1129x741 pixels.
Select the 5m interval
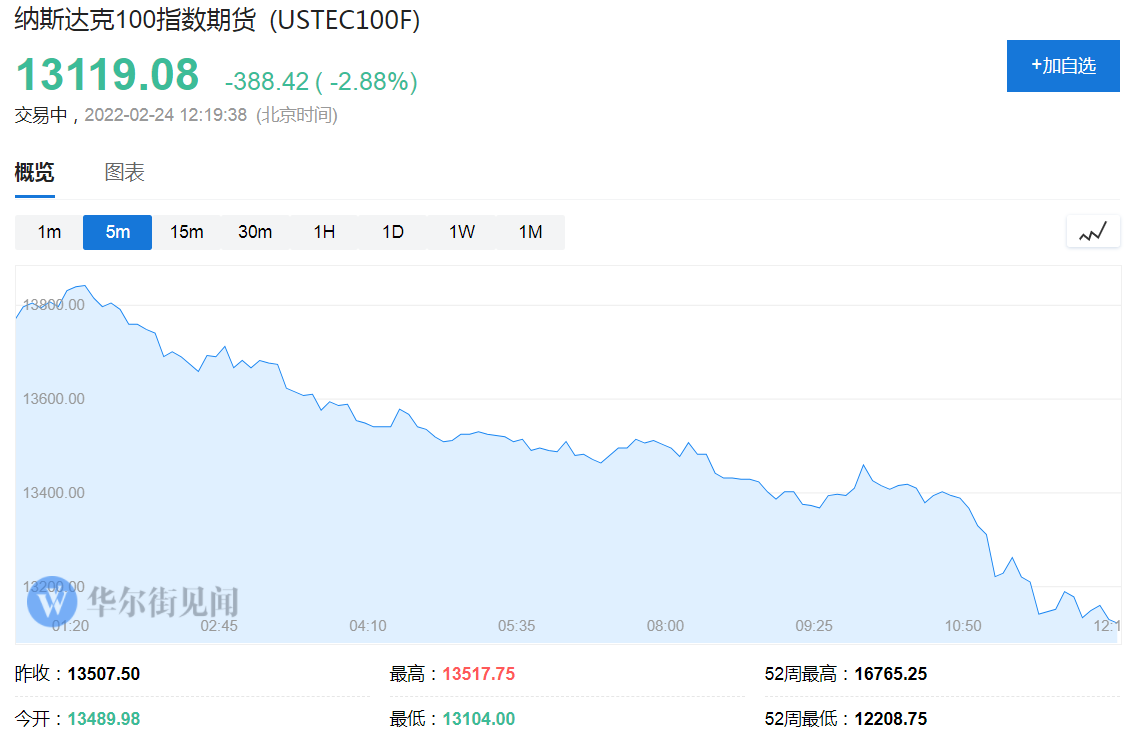(x=118, y=232)
